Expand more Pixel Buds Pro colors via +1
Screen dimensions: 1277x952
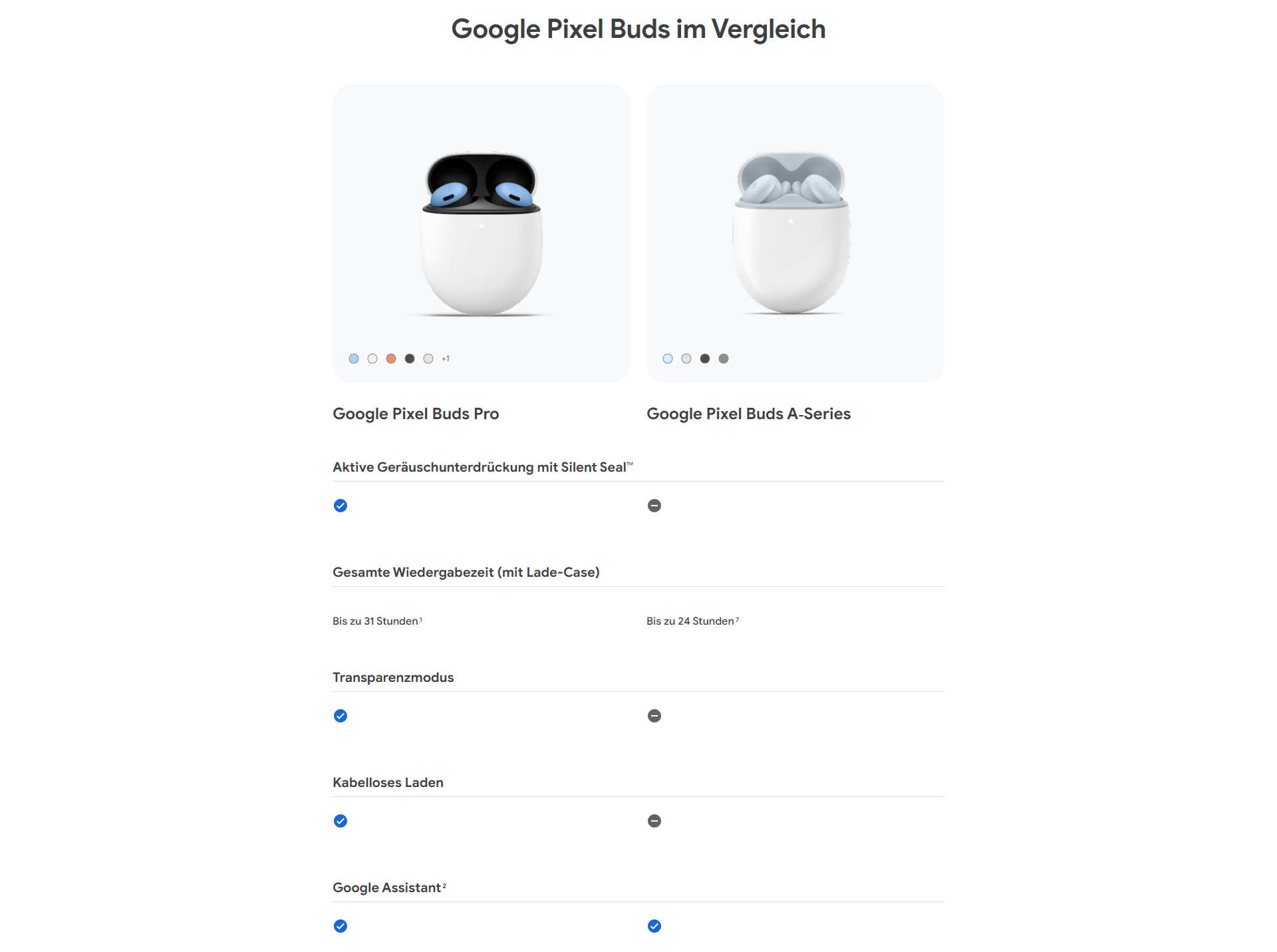point(446,359)
